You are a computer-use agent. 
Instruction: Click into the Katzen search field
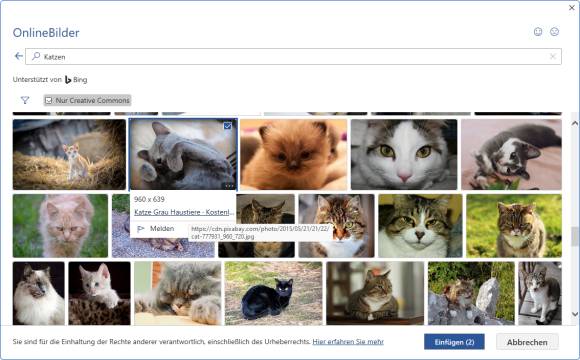click(x=293, y=56)
